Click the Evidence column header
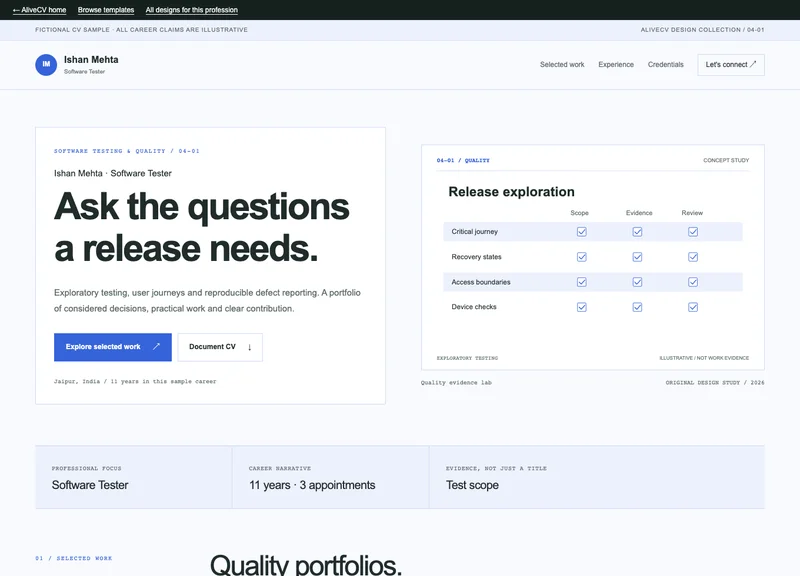The image size is (800, 576). 639,213
